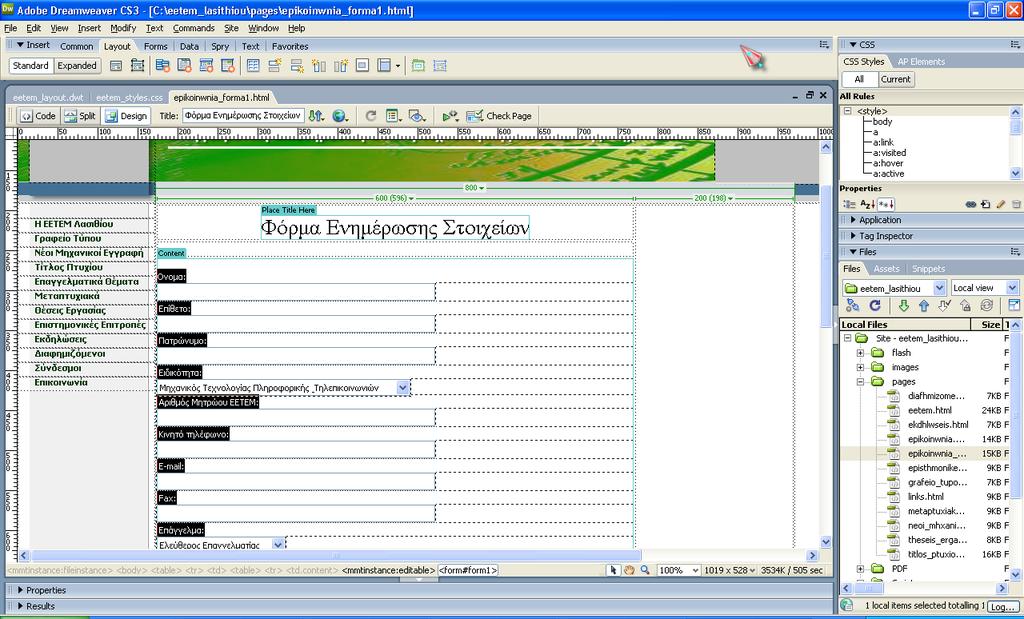Toggle the Current mode in CSS Styles
Image resolution: width=1024 pixels, height=619 pixels.
(x=895, y=79)
